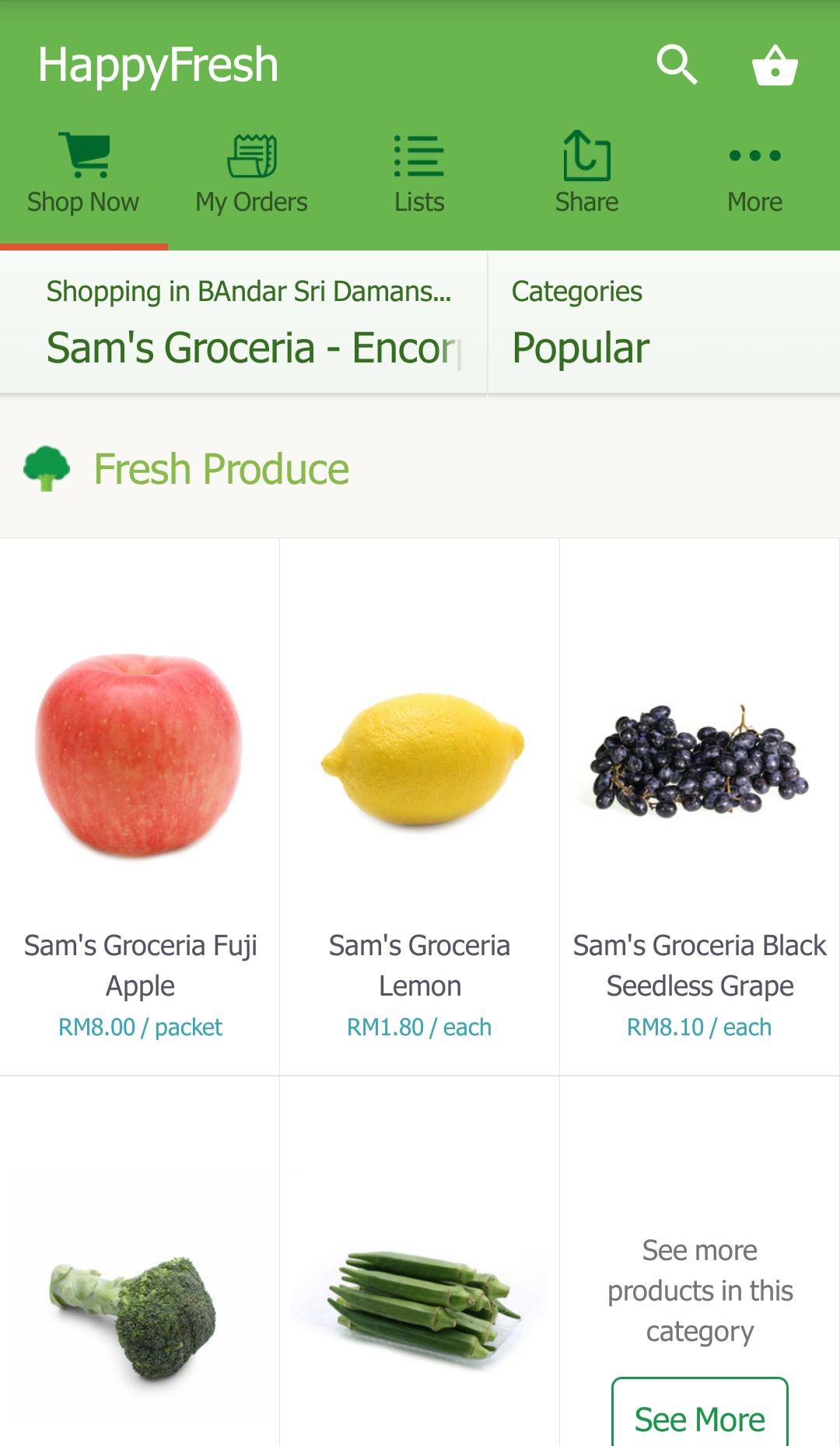Open the shopping basket icon
Screen dimensions: 840x1446
point(775,65)
